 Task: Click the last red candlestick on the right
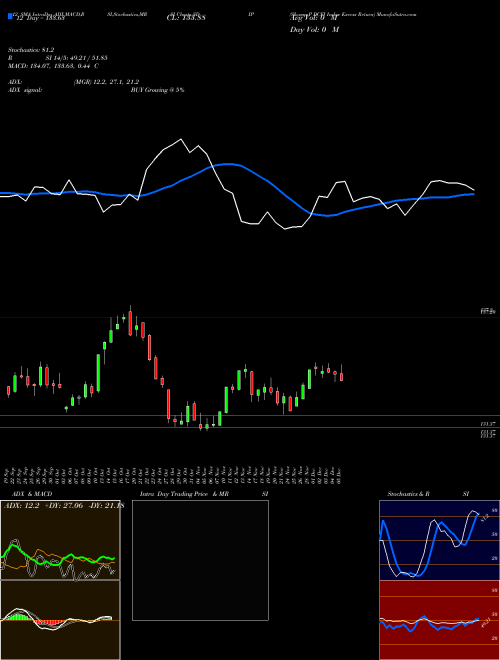point(341,377)
